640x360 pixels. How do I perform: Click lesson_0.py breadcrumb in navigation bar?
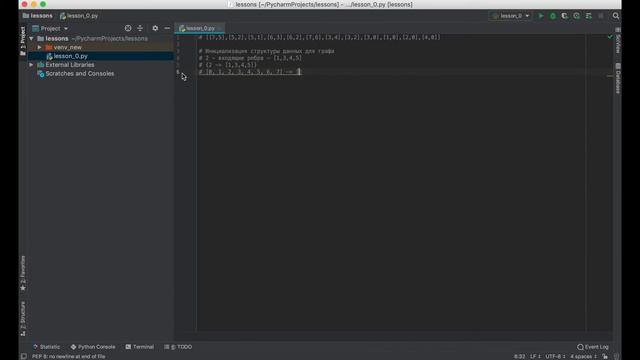[x=79, y=16]
